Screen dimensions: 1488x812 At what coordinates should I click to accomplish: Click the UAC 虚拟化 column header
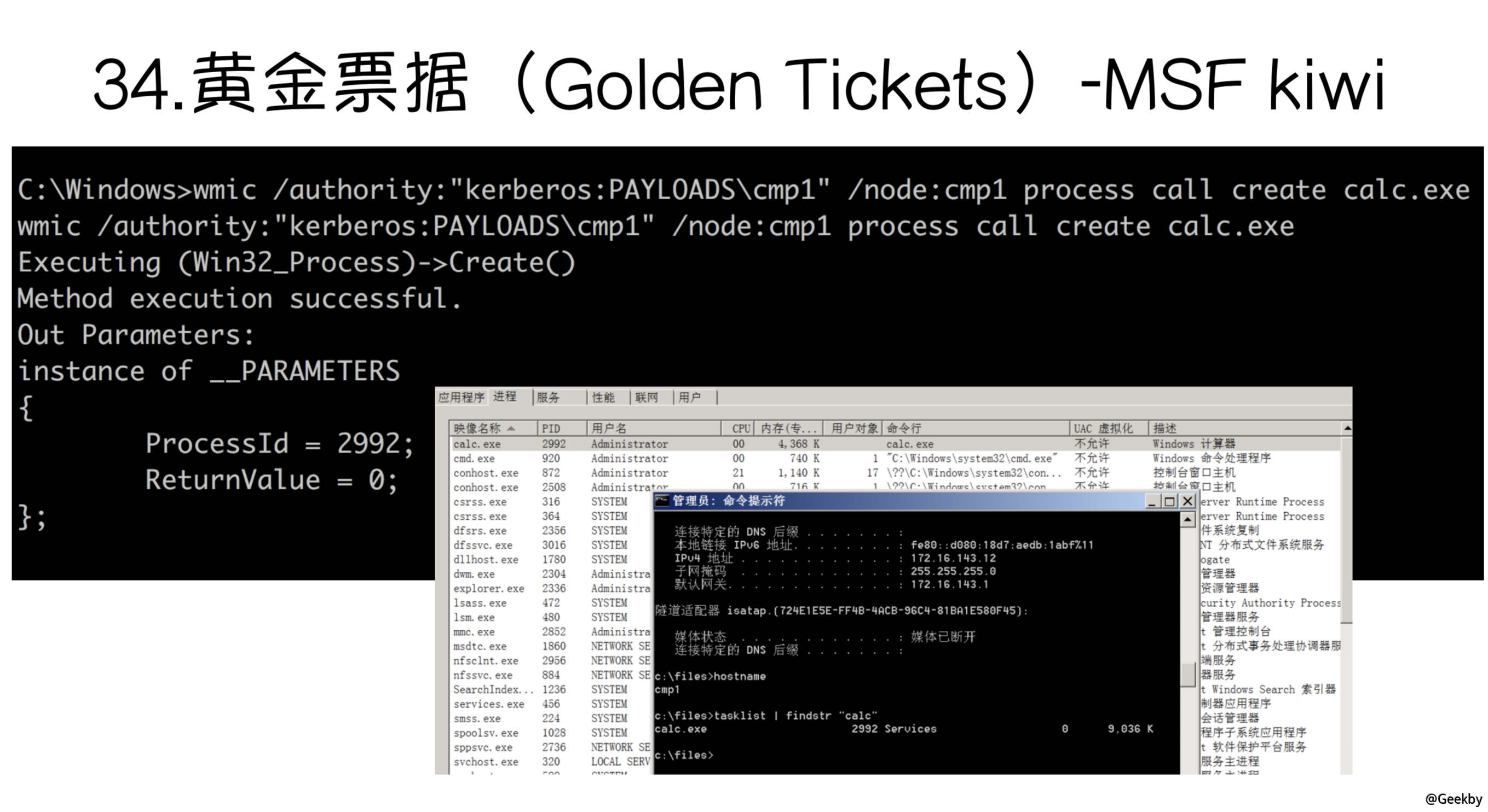pos(1103,428)
